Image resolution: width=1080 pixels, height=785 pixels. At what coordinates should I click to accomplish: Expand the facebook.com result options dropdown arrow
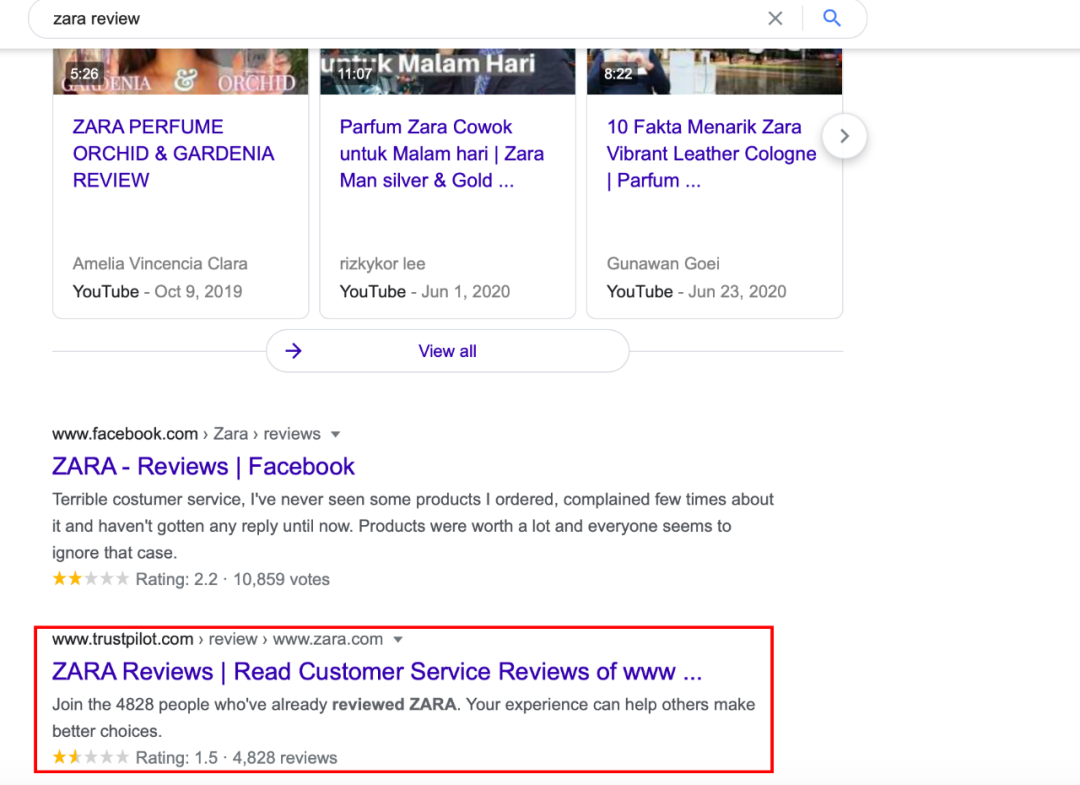tap(335, 435)
